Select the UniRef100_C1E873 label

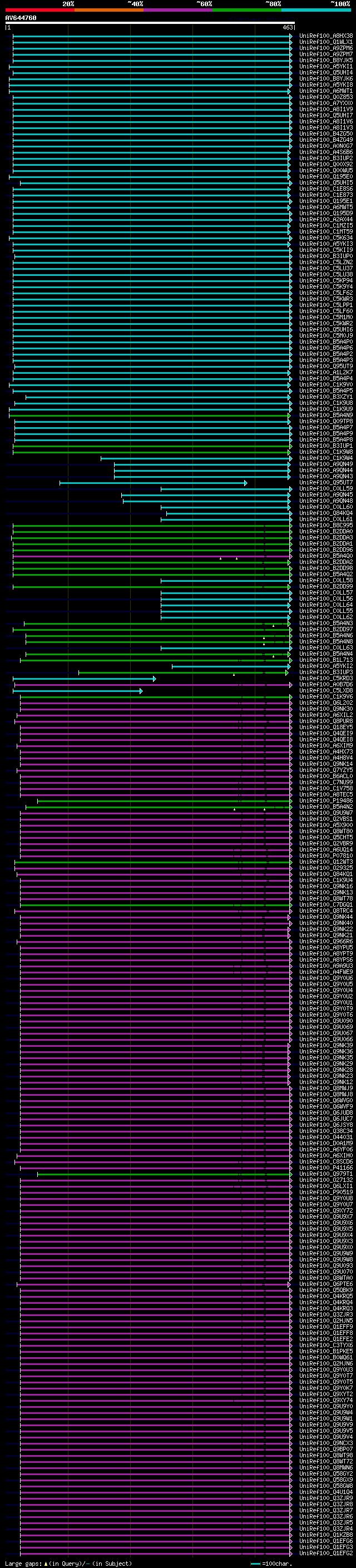(326, 195)
